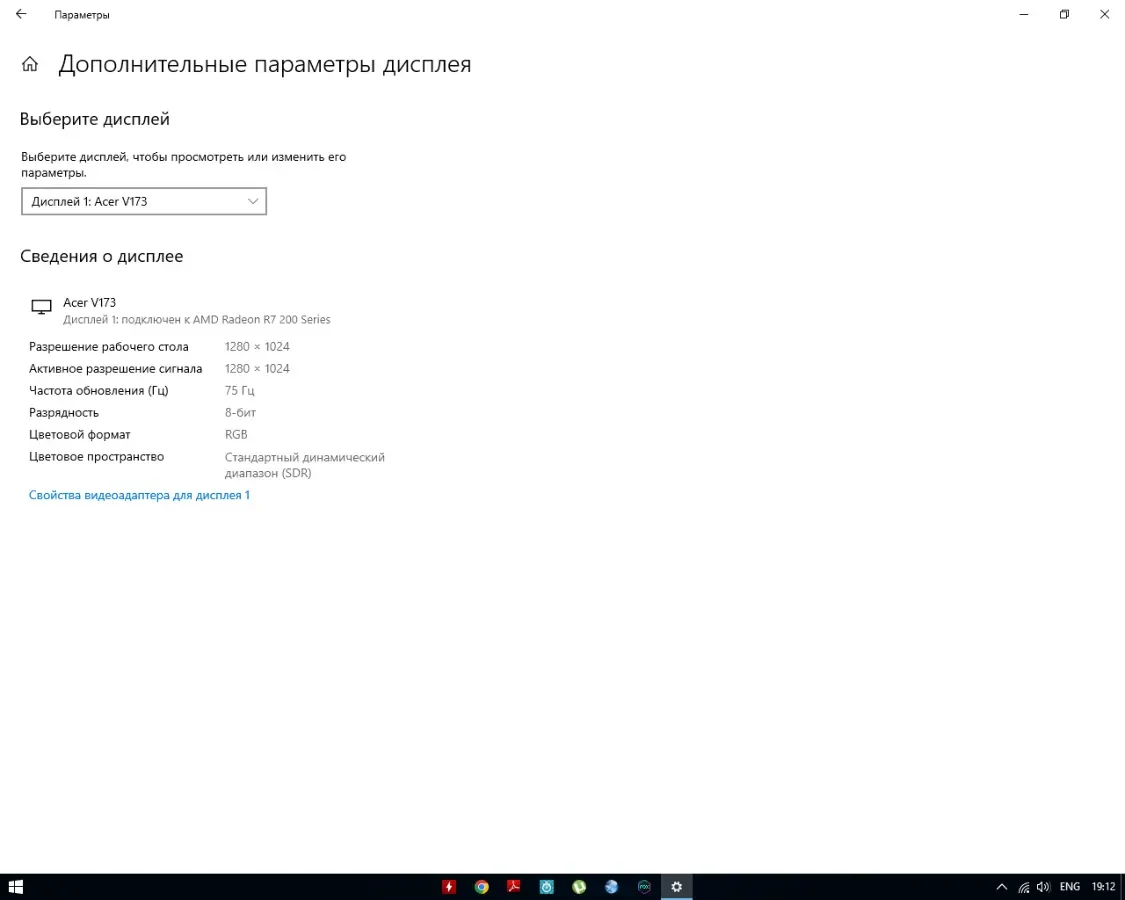Click 'Разрешение рабочего стола' label
The height and width of the screenshot is (900, 1125).
pyautogui.click(x=108, y=347)
